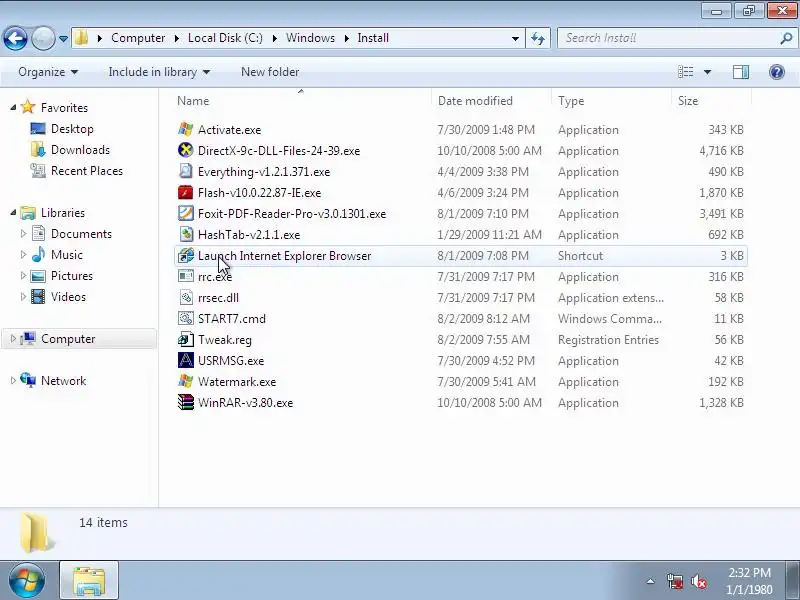Screen dimensions: 800x600
Task: Click the 8/2/2009 8:12 AM date cell
Action: 483,318
